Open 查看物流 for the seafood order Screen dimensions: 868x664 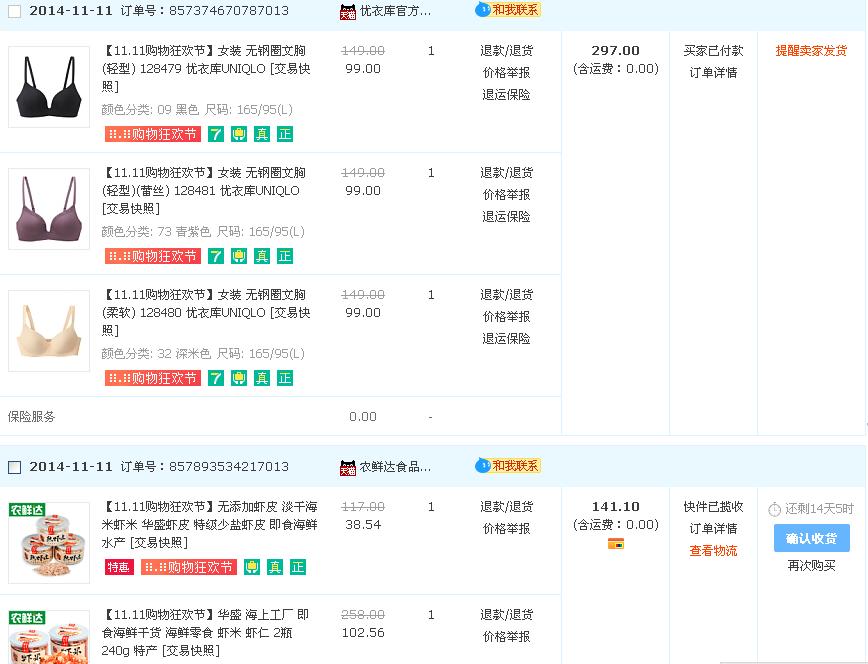tap(713, 551)
